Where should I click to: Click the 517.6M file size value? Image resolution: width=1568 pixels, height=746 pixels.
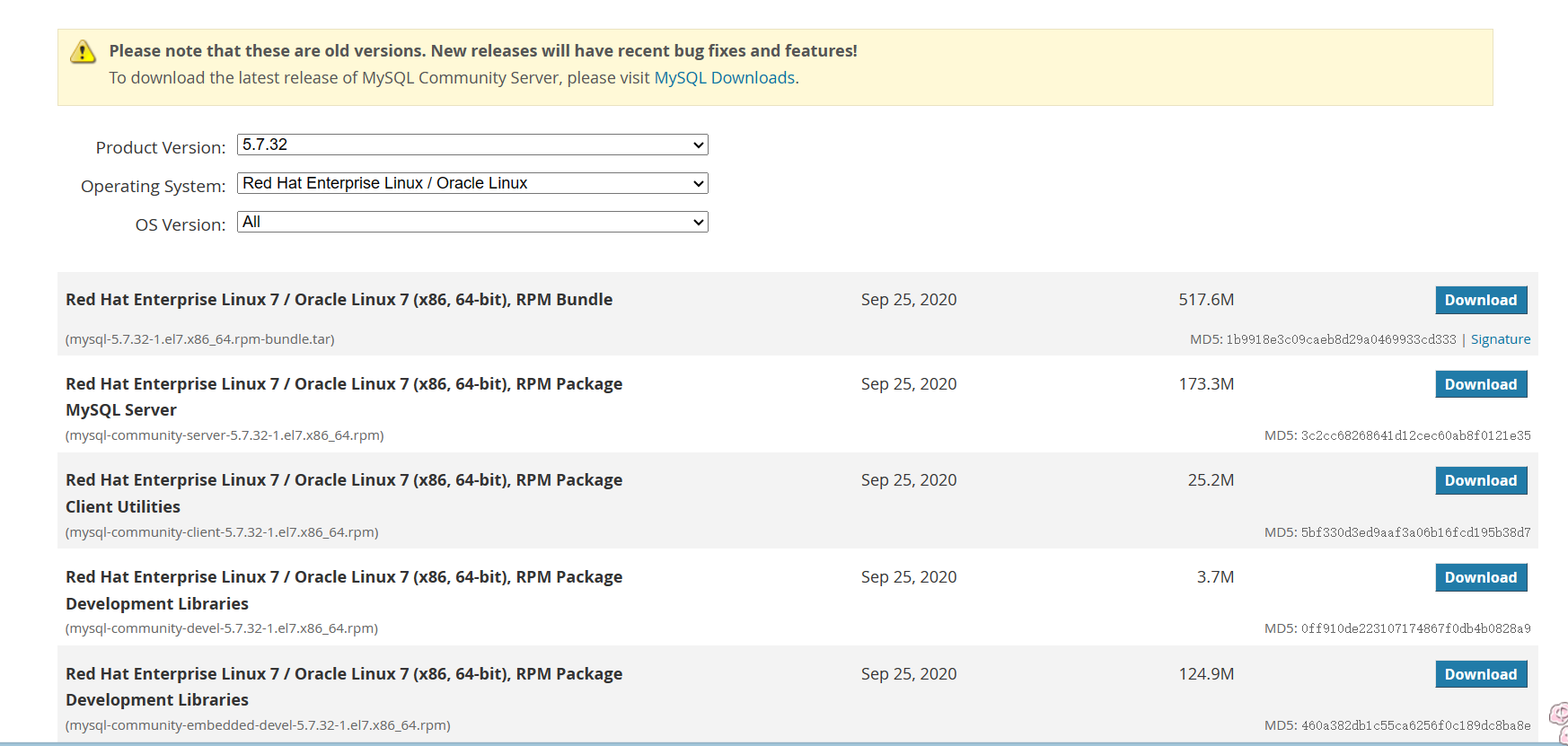point(1206,300)
